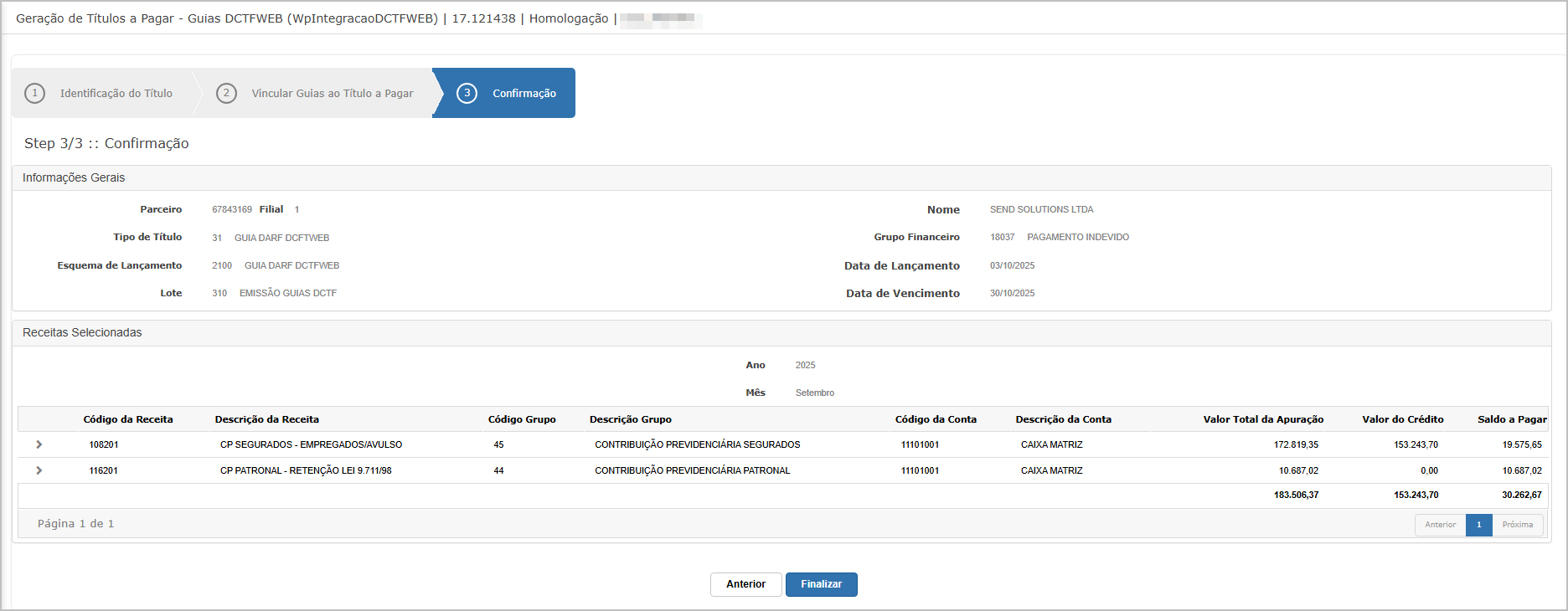
Task: Go to Identificação do Título step
Action: click(x=116, y=94)
